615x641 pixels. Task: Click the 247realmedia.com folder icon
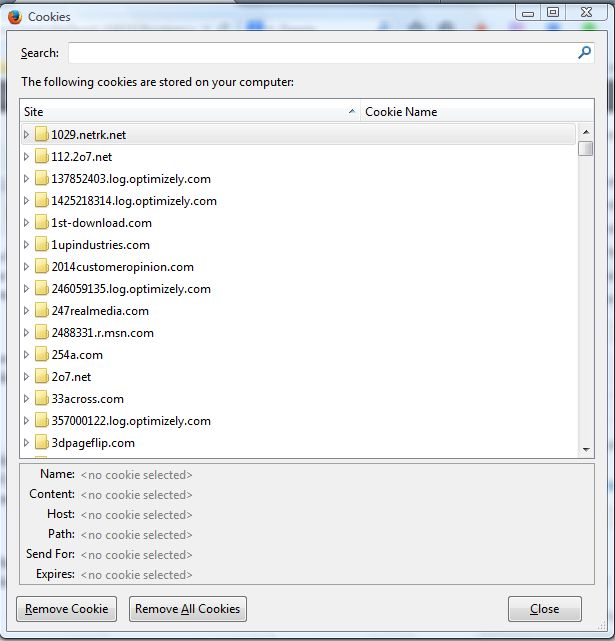[41, 311]
